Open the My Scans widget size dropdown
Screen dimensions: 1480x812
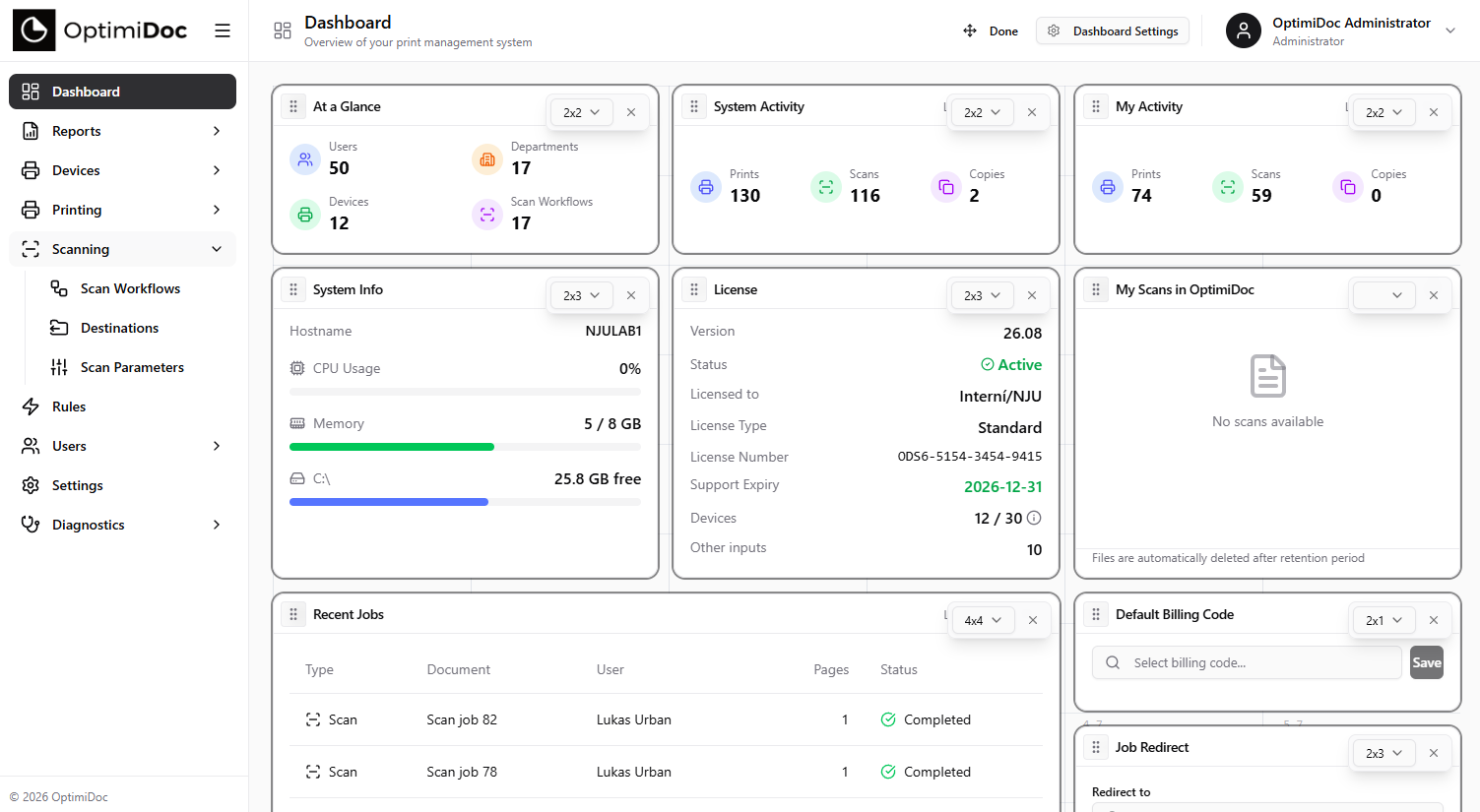click(1384, 295)
